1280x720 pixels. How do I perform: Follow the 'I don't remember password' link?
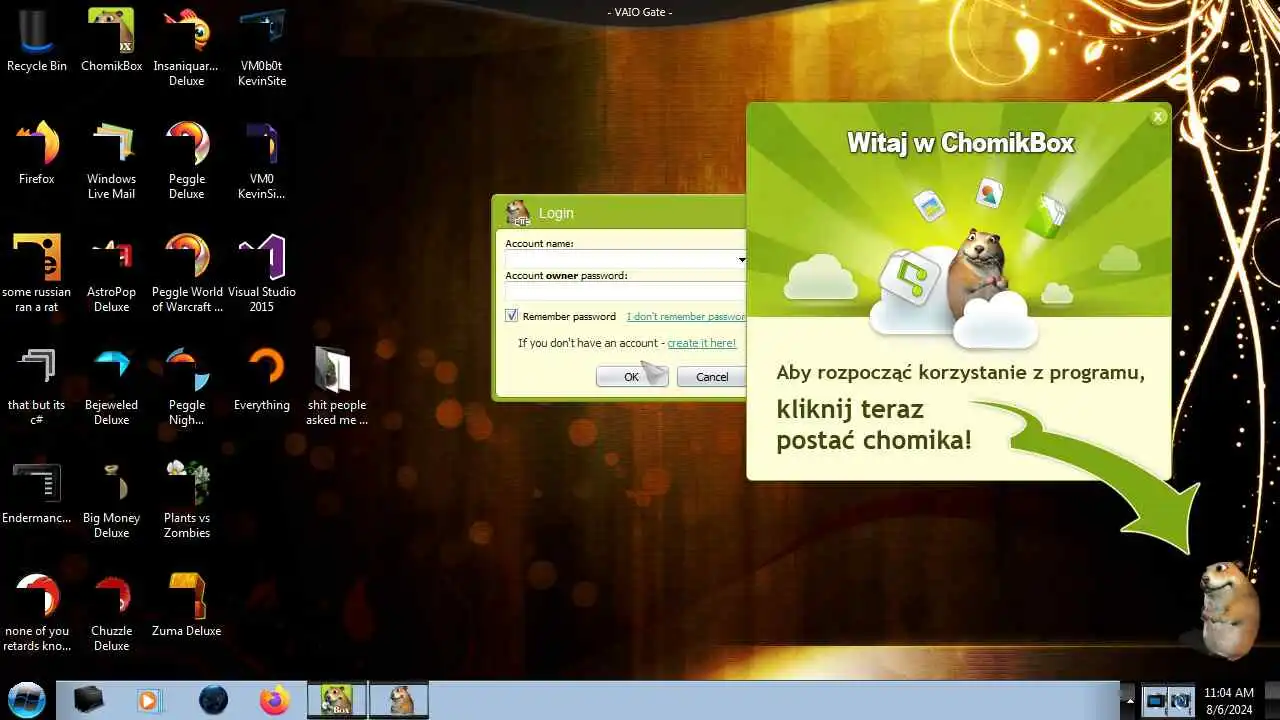(686, 317)
